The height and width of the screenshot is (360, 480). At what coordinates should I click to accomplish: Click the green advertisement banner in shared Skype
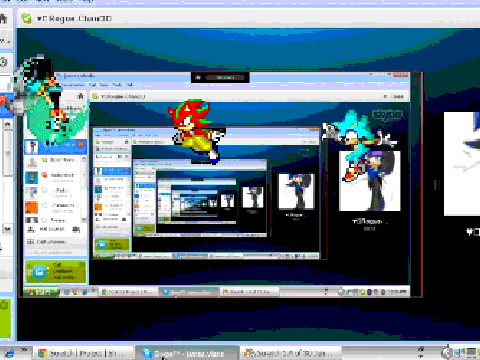pyautogui.click(x=55, y=271)
